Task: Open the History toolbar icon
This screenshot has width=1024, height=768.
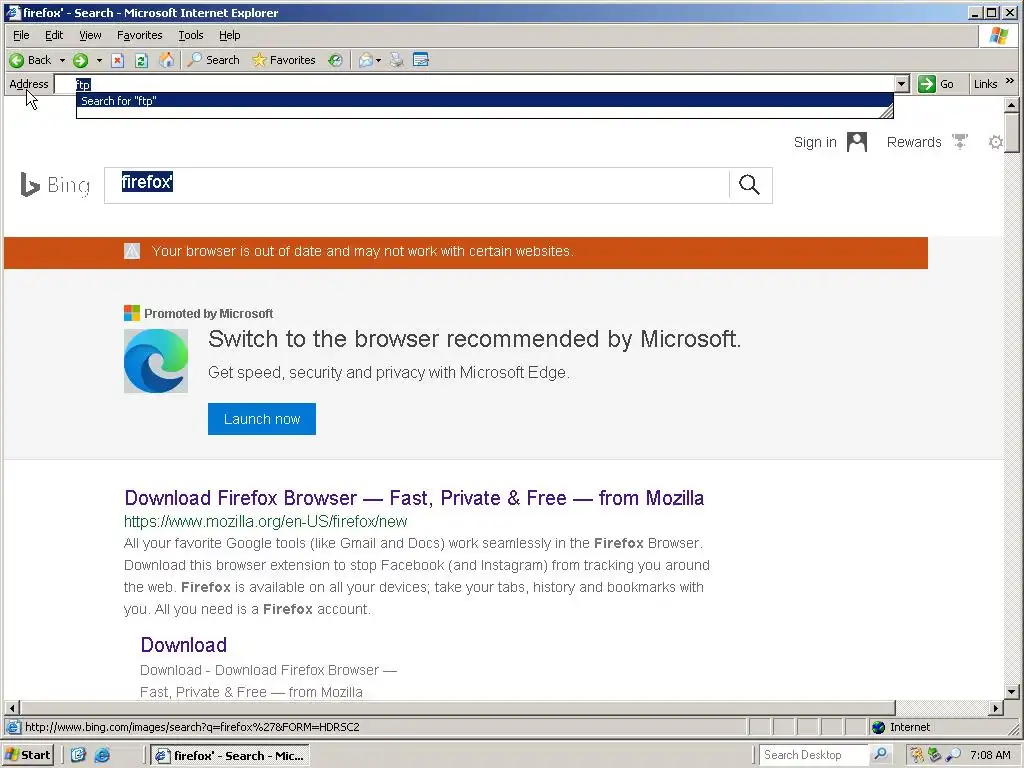Action: [335, 60]
